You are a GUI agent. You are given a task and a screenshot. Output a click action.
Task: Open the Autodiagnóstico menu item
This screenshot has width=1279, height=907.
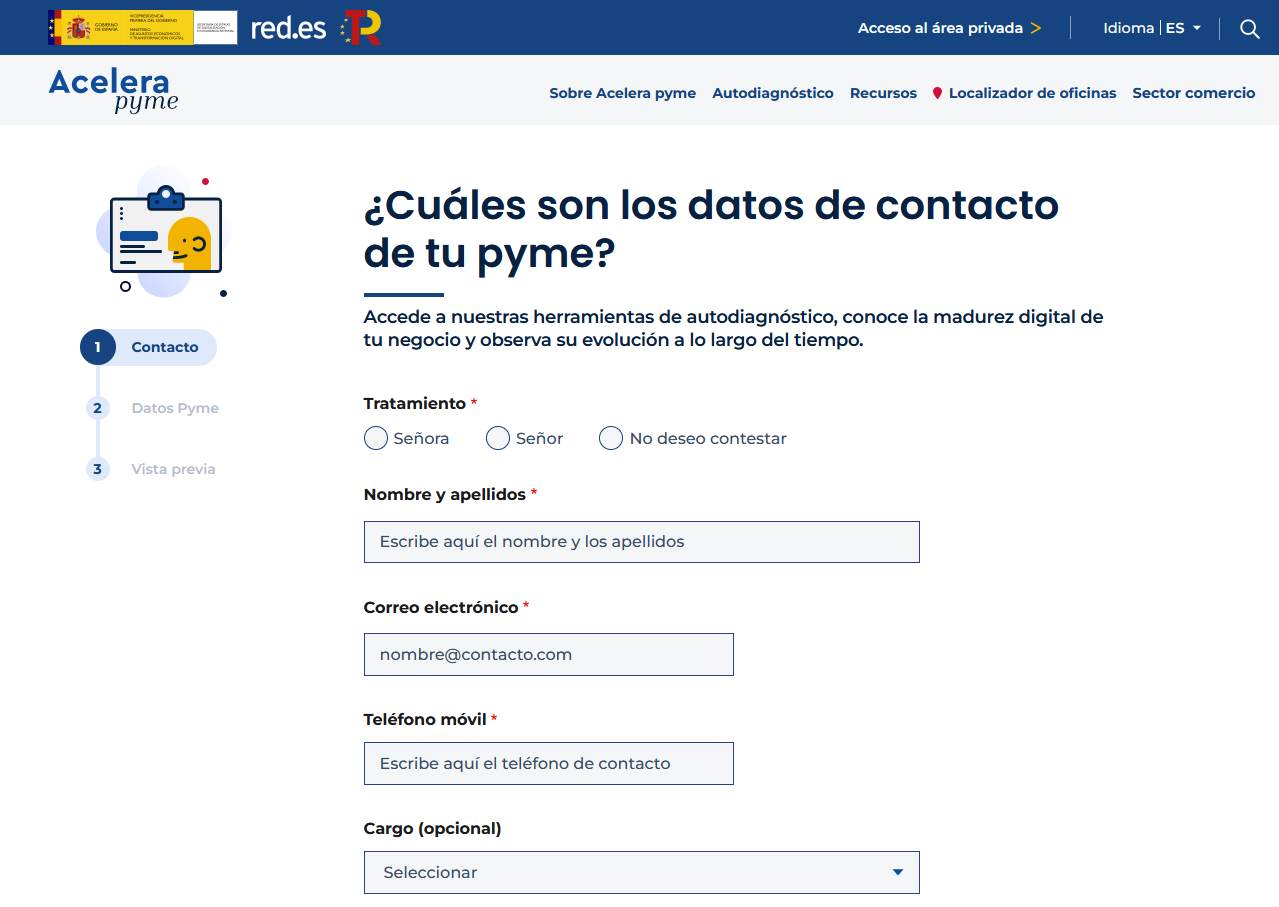coord(772,93)
